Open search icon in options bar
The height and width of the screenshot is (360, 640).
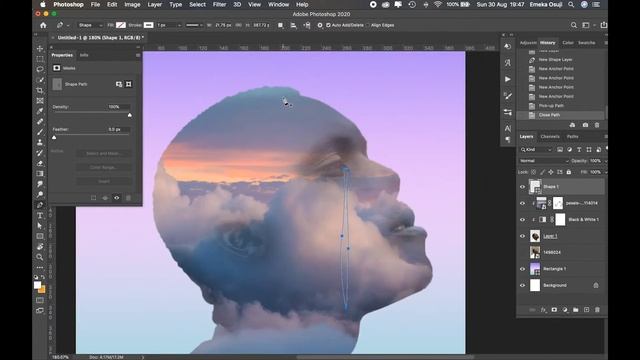tap(574, 25)
